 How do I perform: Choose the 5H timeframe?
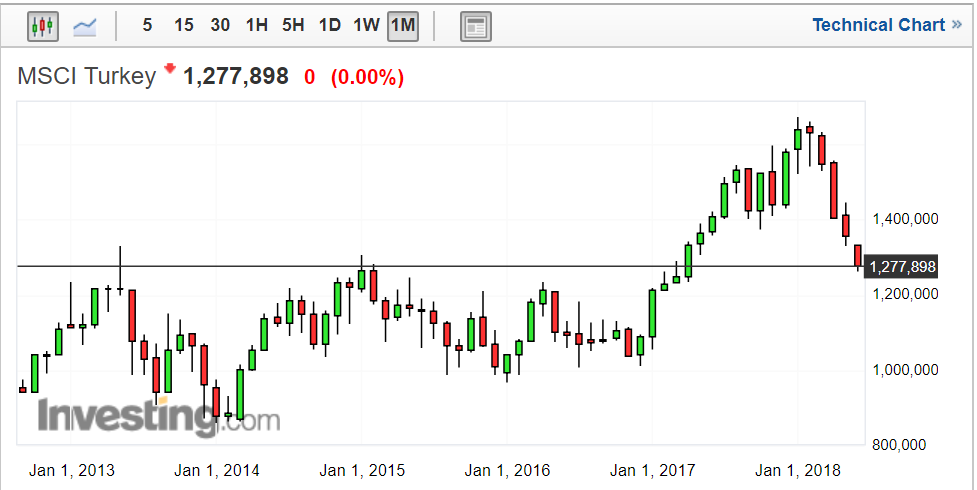[293, 25]
